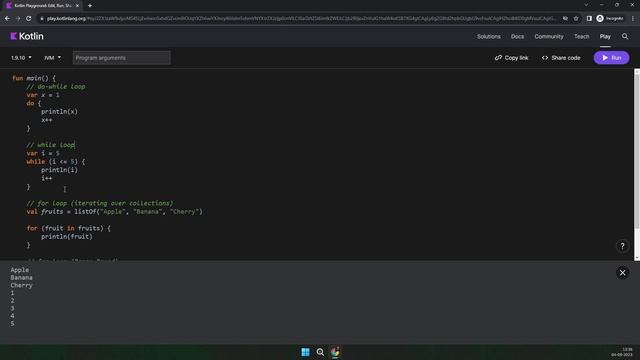Viewport: 640px width, 360px height.
Task: Click the 'println(x)' statement
Action: [x=59, y=111]
